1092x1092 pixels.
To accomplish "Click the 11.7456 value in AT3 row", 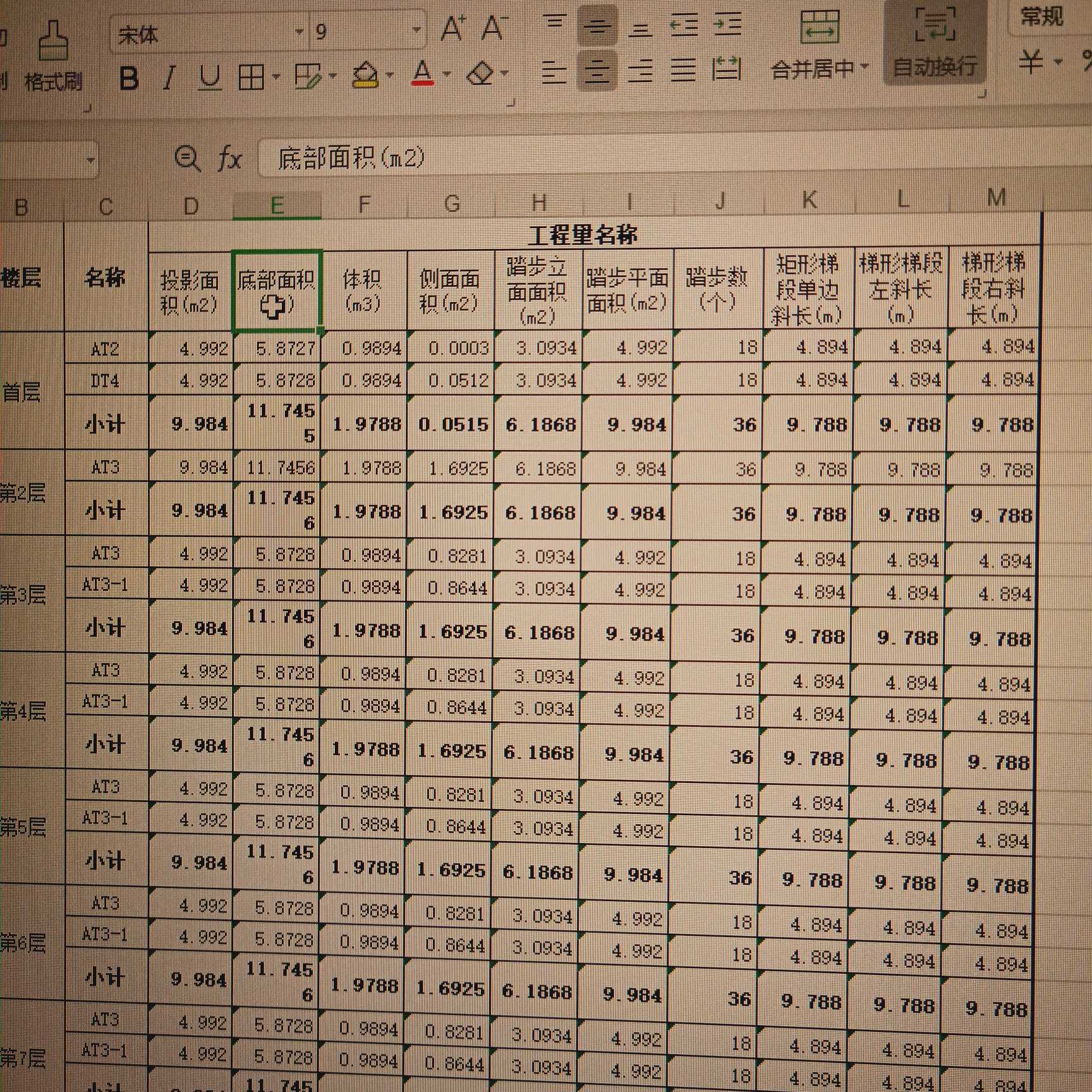I will 278,468.
